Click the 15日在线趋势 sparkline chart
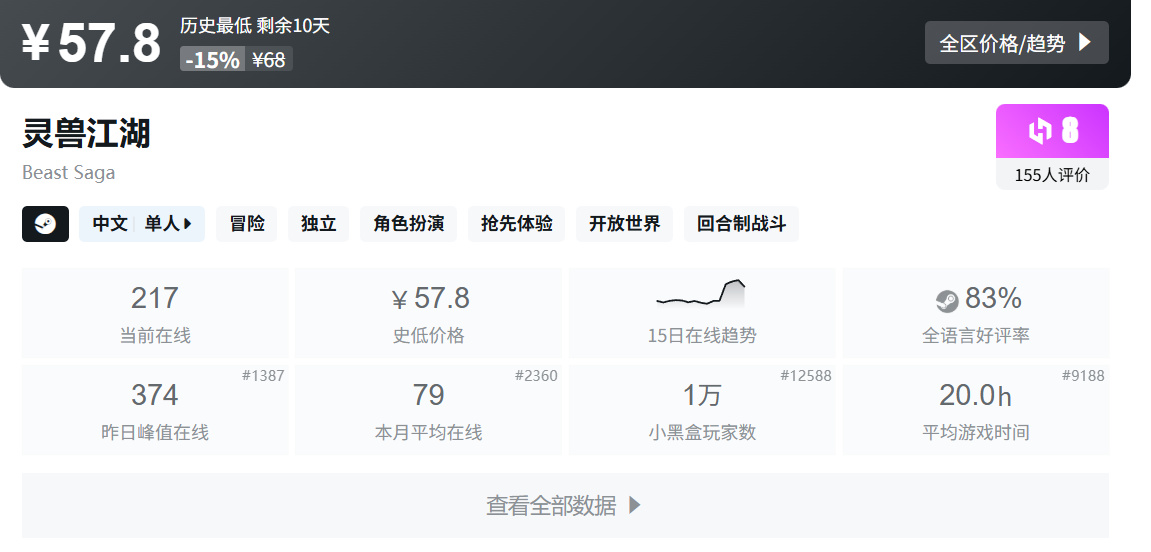The width and height of the screenshot is (1151, 552). (x=701, y=294)
